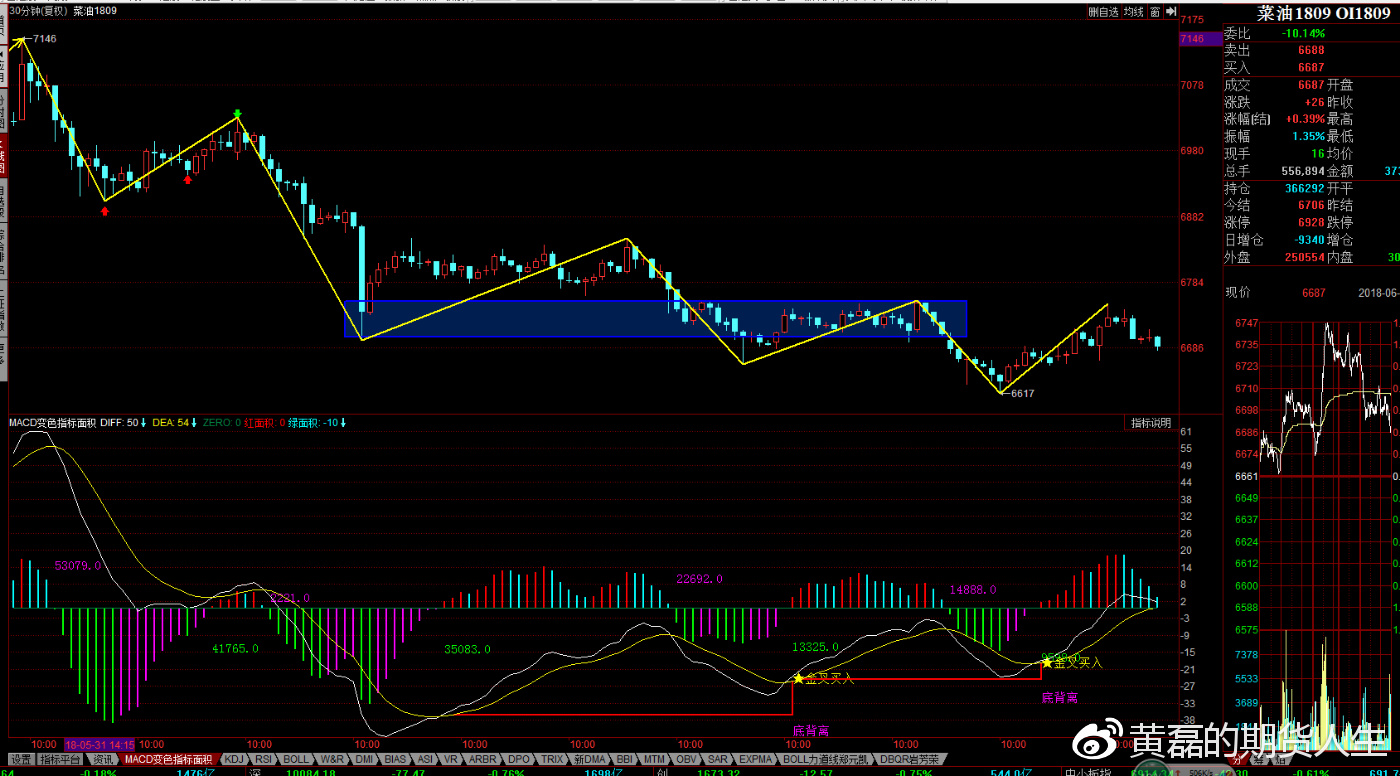1400x776 pixels.
Task: Select the RSI indicator tab
Action: [x=264, y=759]
